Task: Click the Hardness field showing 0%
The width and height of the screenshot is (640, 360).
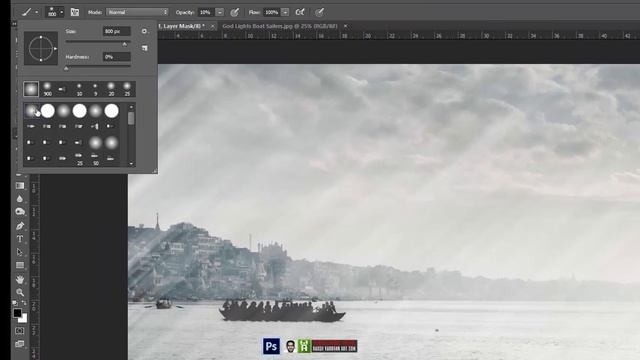Action: [x=117, y=57]
